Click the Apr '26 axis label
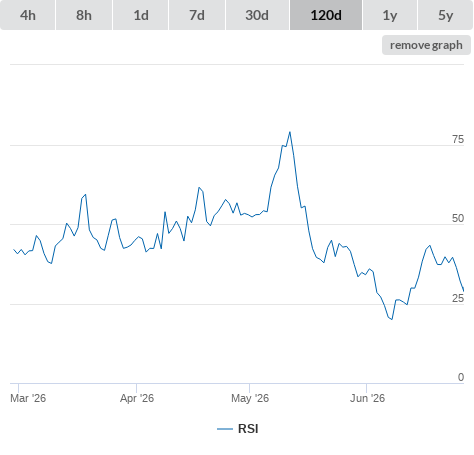 (x=137, y=398)
